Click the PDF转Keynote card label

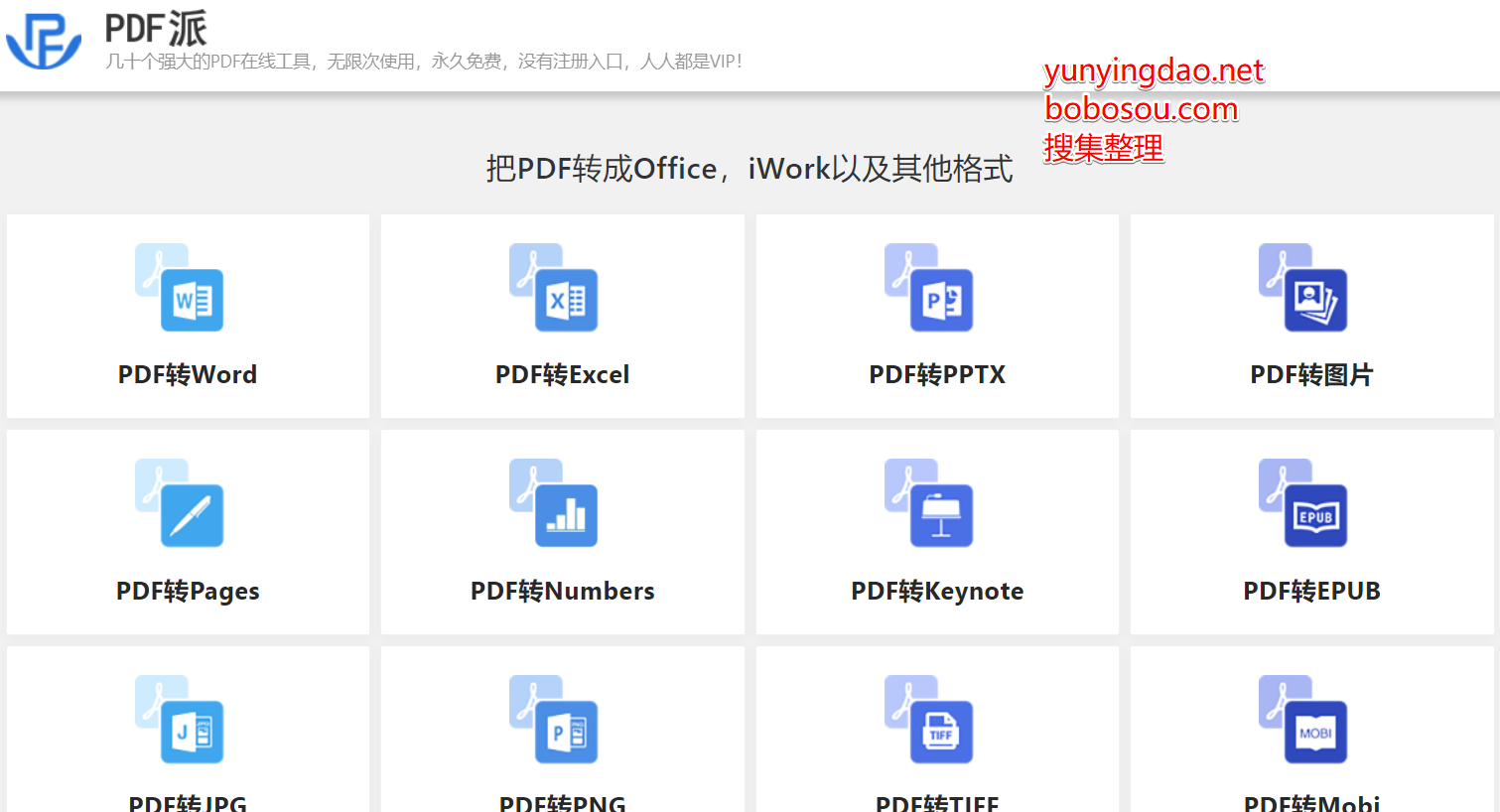coord(936,591)
